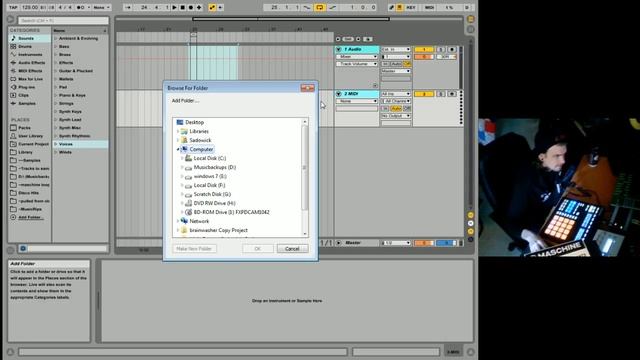The height and width of the screenshot is (360, 640).
Task: Toggle the computer MIDI keyboard button
Action: [x=399, y=7]
